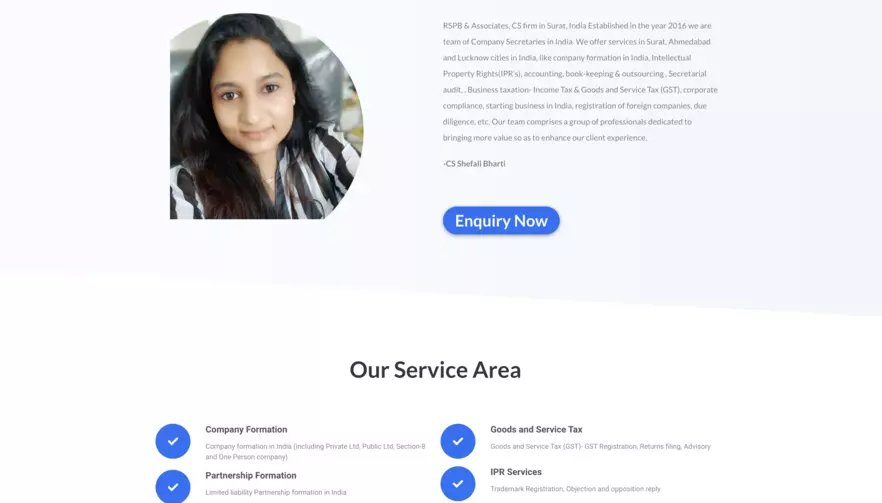Open the Company Formation service title
The width and height of the screenshot is (882, 503).
click(x=246, y=429)
